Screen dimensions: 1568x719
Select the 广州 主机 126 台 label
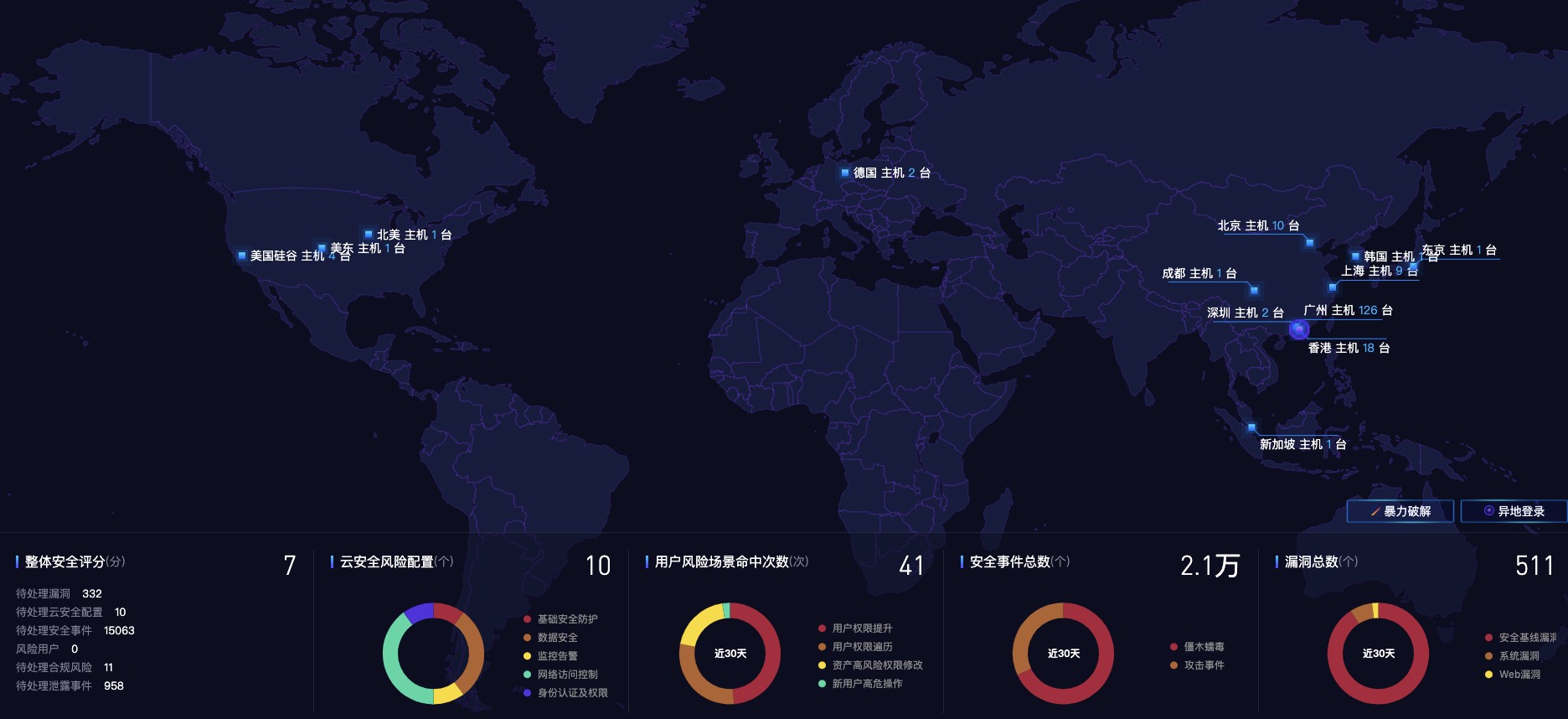[1348, 310]
